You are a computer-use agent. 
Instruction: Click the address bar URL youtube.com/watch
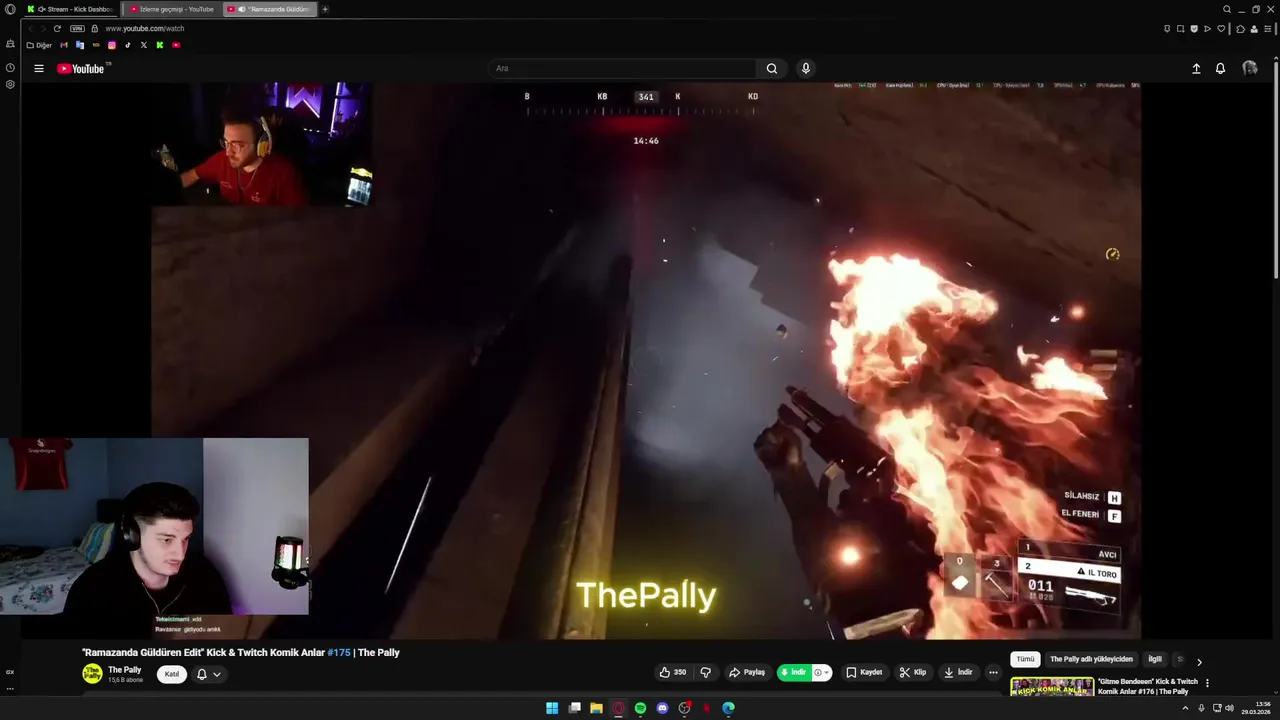(145, 29)
